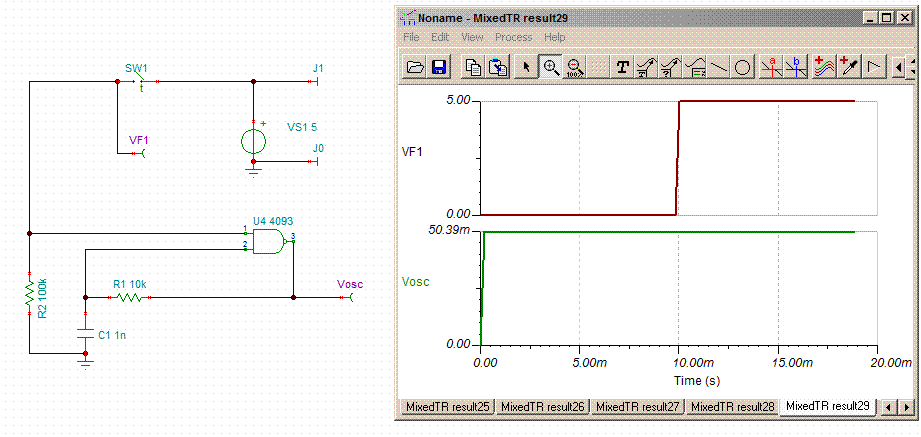Open the File menu
Screen dimensions: 921x437
[411, 37]
